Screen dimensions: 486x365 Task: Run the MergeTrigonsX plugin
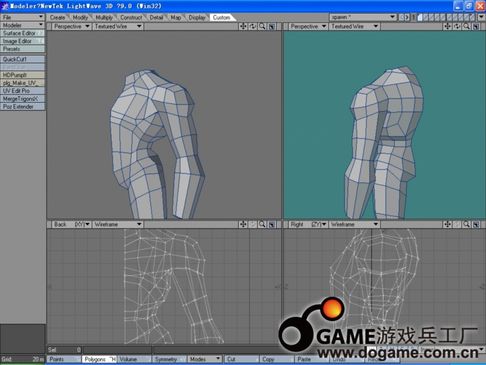23,99
